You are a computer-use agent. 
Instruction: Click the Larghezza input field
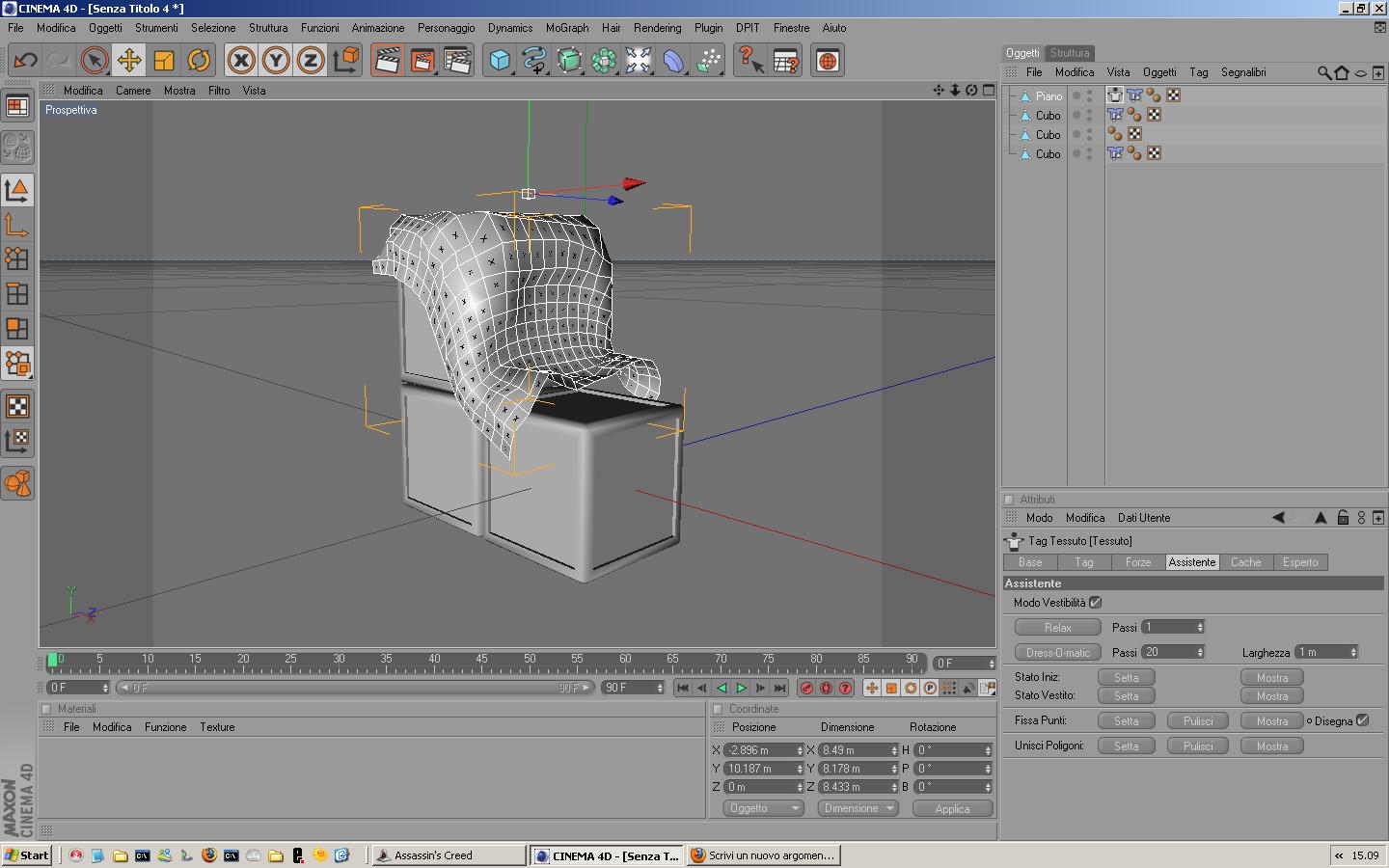pyautogui.click(x=1321, y=653)
